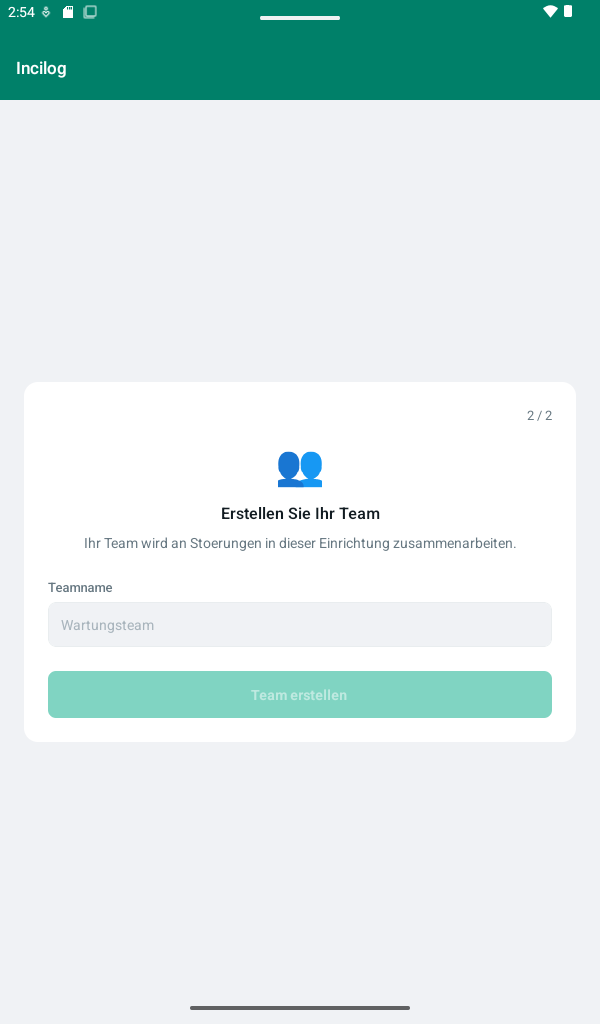The width and height of the screenshot is (600, 1024).
Task: Click the Teamname field label
Action: pyautogui.click(x=80, y=588)
